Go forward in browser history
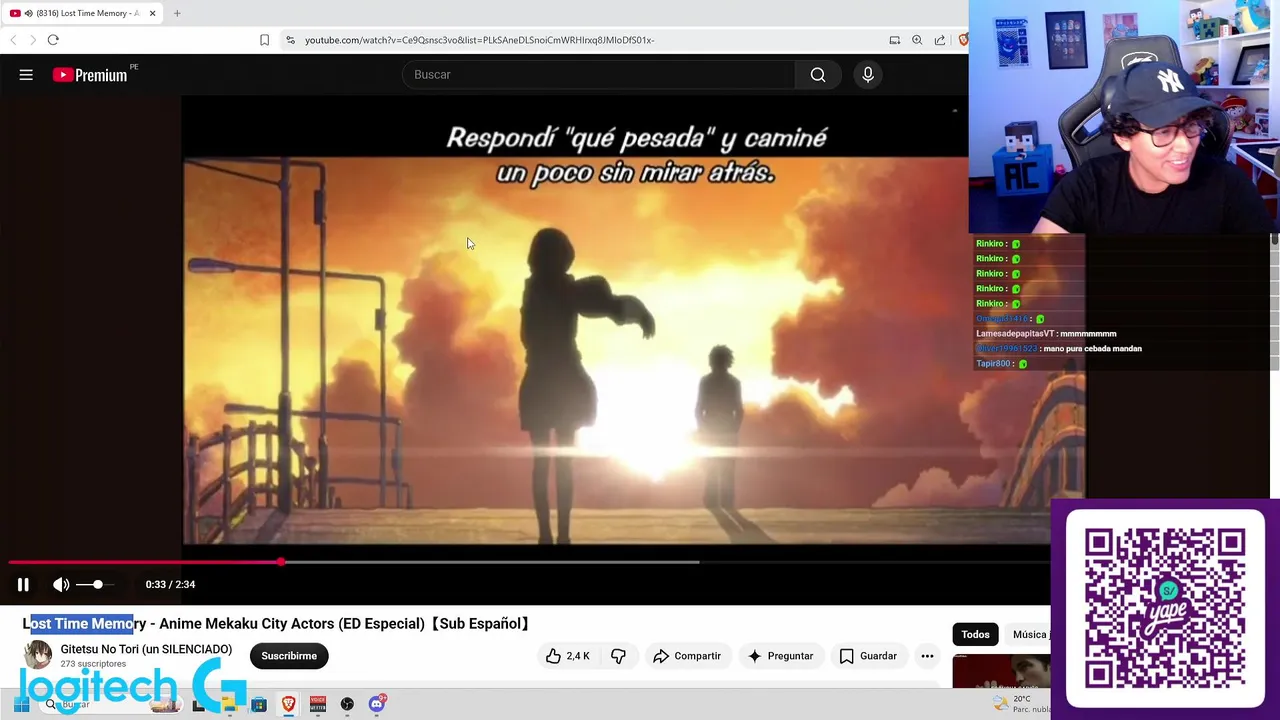Screen dimensions: 1280x720 click(32, 40)
